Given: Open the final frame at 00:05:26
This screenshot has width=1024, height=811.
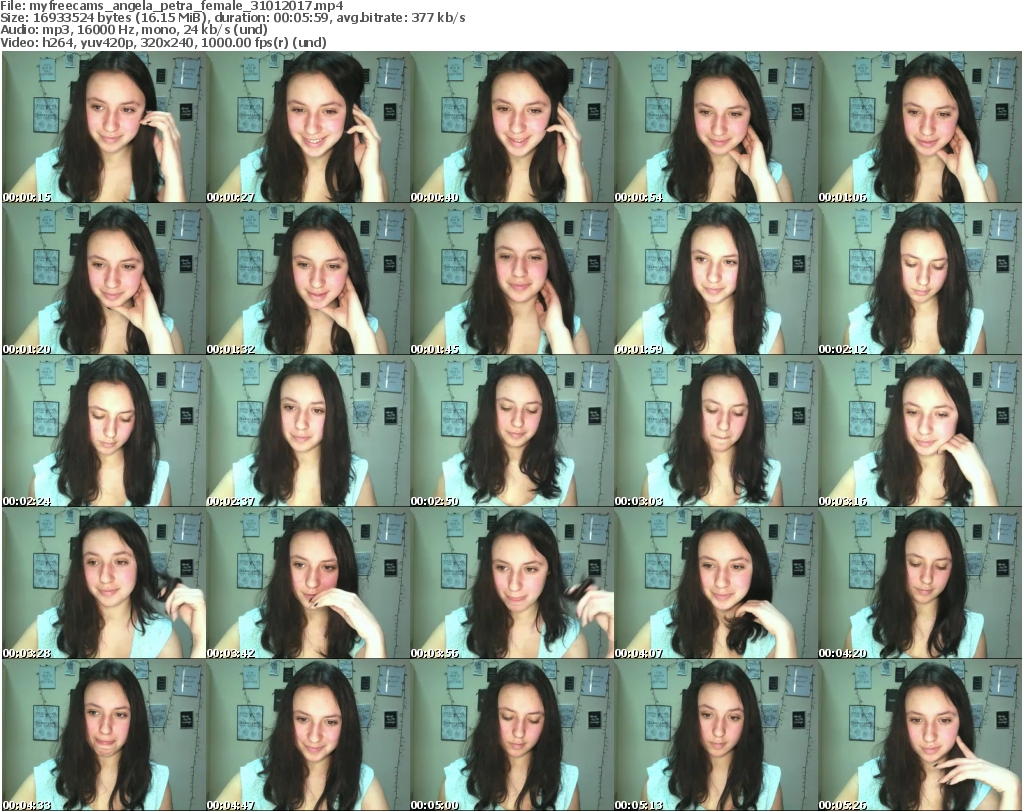Looking at the screenshot, I should [x=920, y=735].
